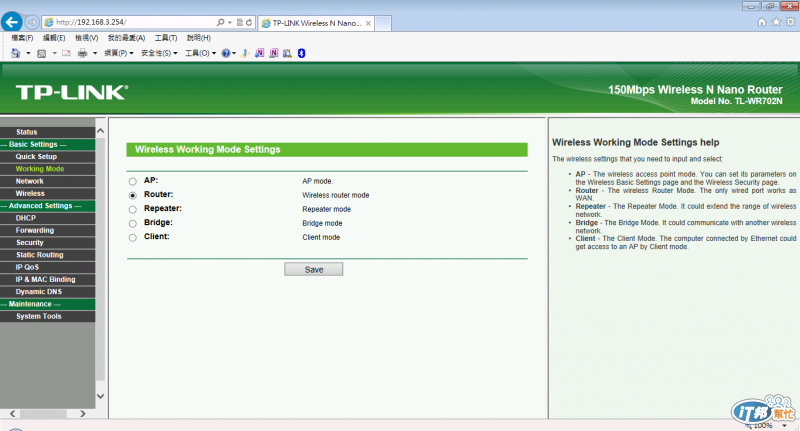Open the 安全性(S) dropdown menu

pyautogui.click(x=159, y=53)
